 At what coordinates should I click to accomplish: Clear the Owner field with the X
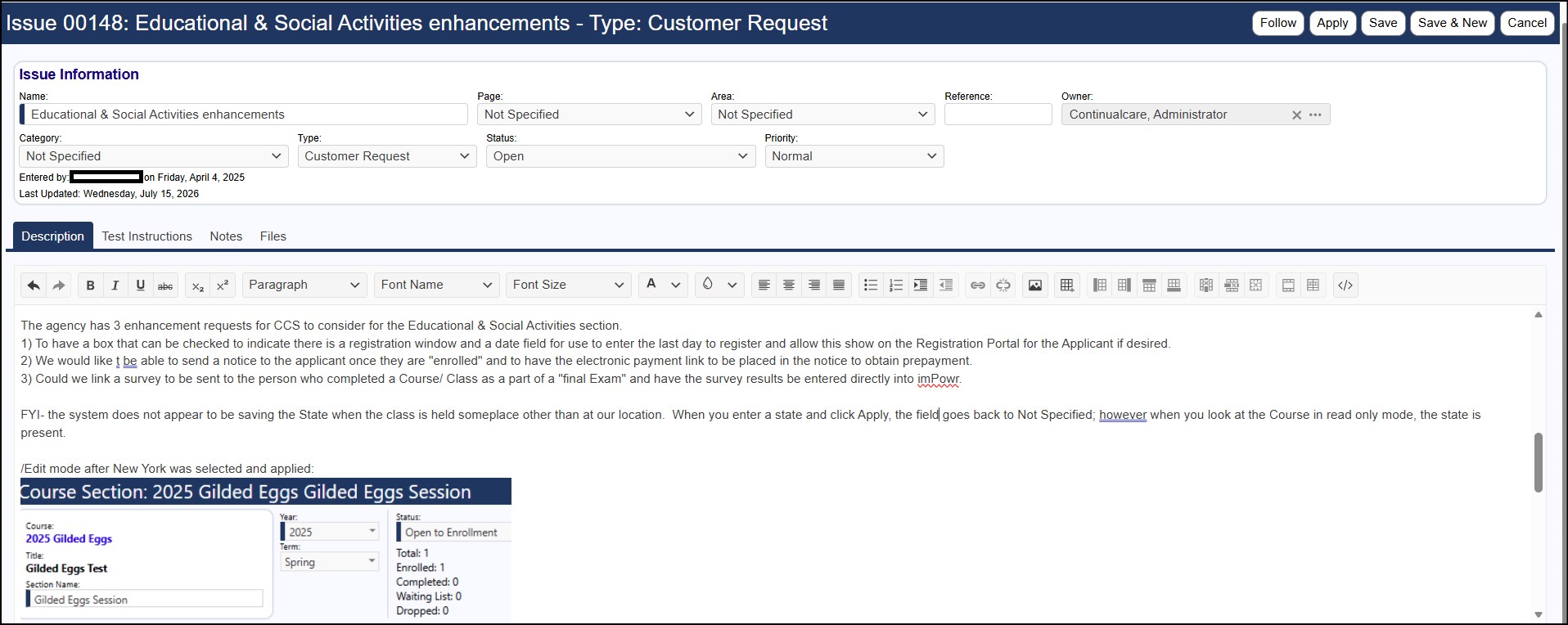[1296, 115]
